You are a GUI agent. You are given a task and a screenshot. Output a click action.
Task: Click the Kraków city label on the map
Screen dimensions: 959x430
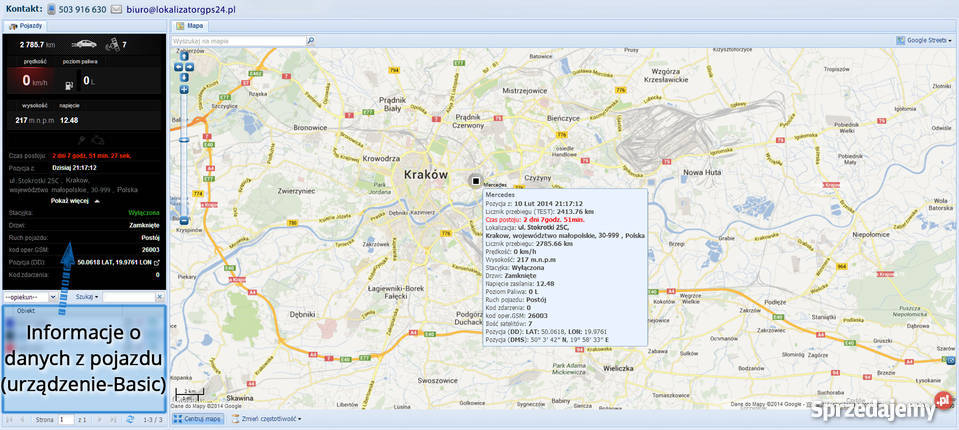[x=426, y=174]
